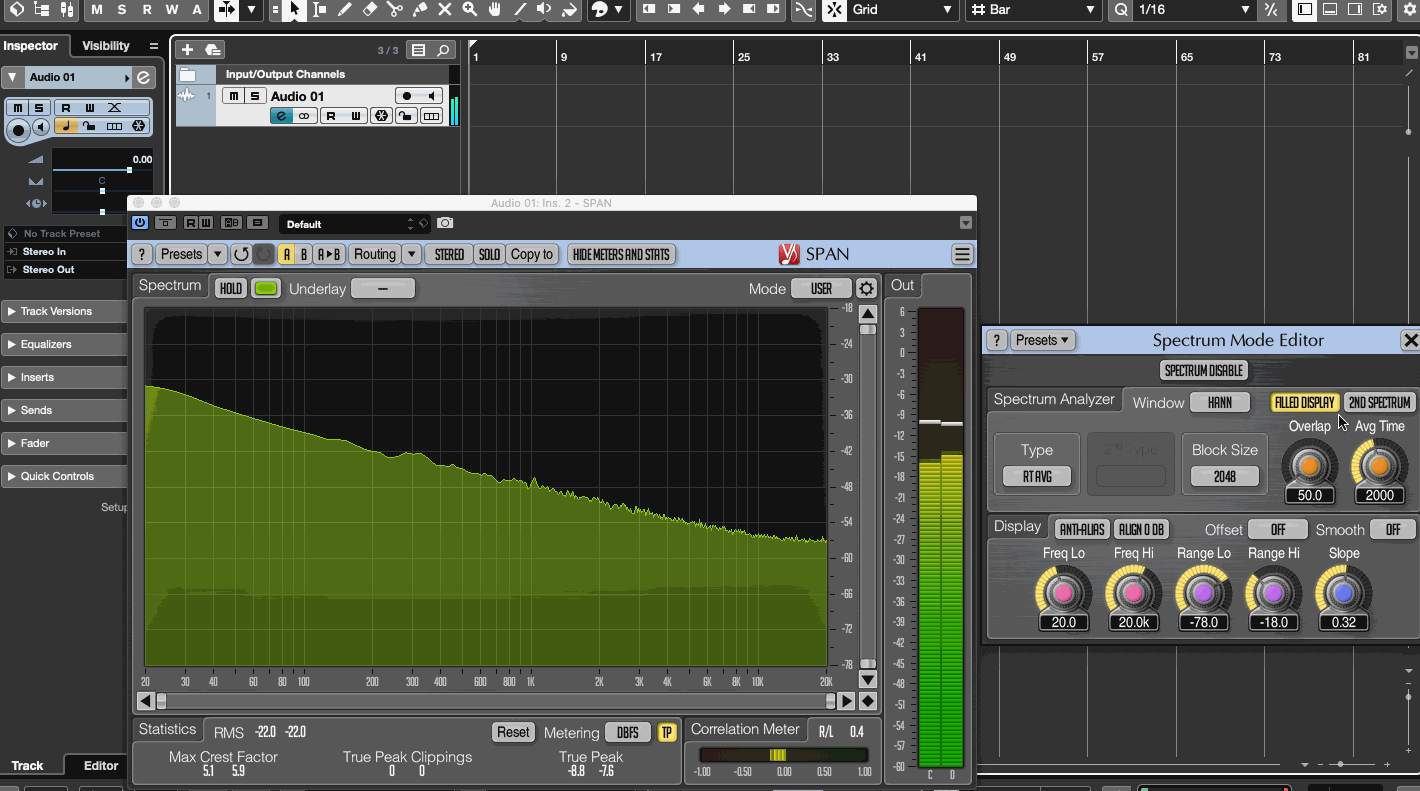The image size is (1420, 791).
Task: Mute the Audio 01 track in track list
Action: (x=233, y=96)
